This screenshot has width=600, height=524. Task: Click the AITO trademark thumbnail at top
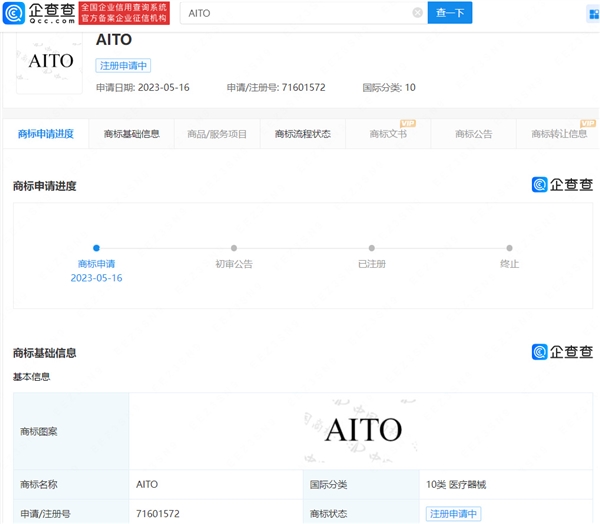(x=50, y=61)
